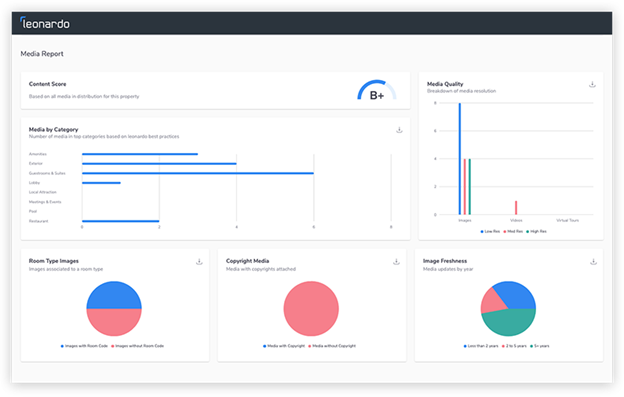Download the Media by Category chart
The width and height of the screenshot is (624, 397).
(399, 130)
